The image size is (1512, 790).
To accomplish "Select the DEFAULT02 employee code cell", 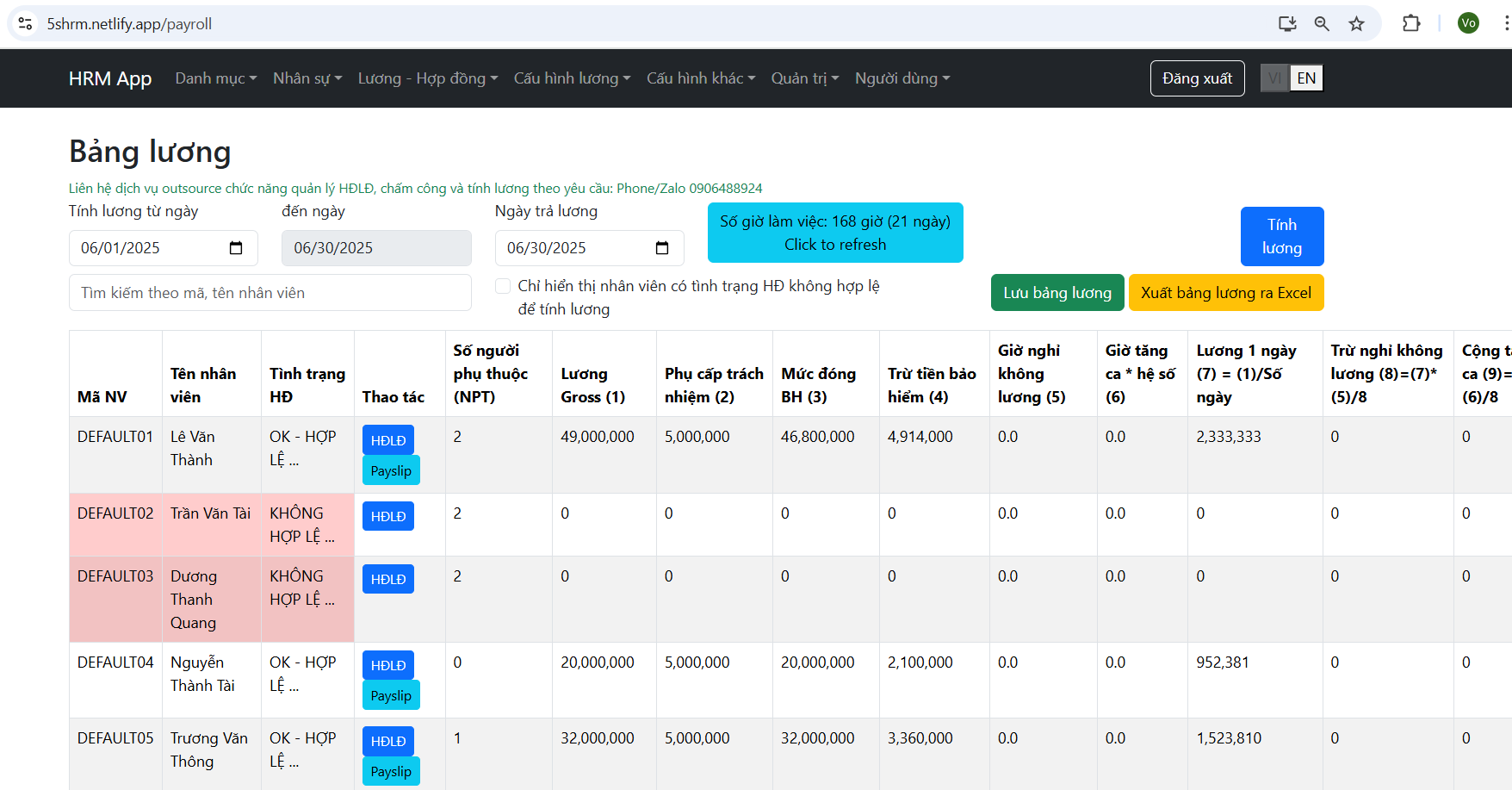I will tap(115, 525).
